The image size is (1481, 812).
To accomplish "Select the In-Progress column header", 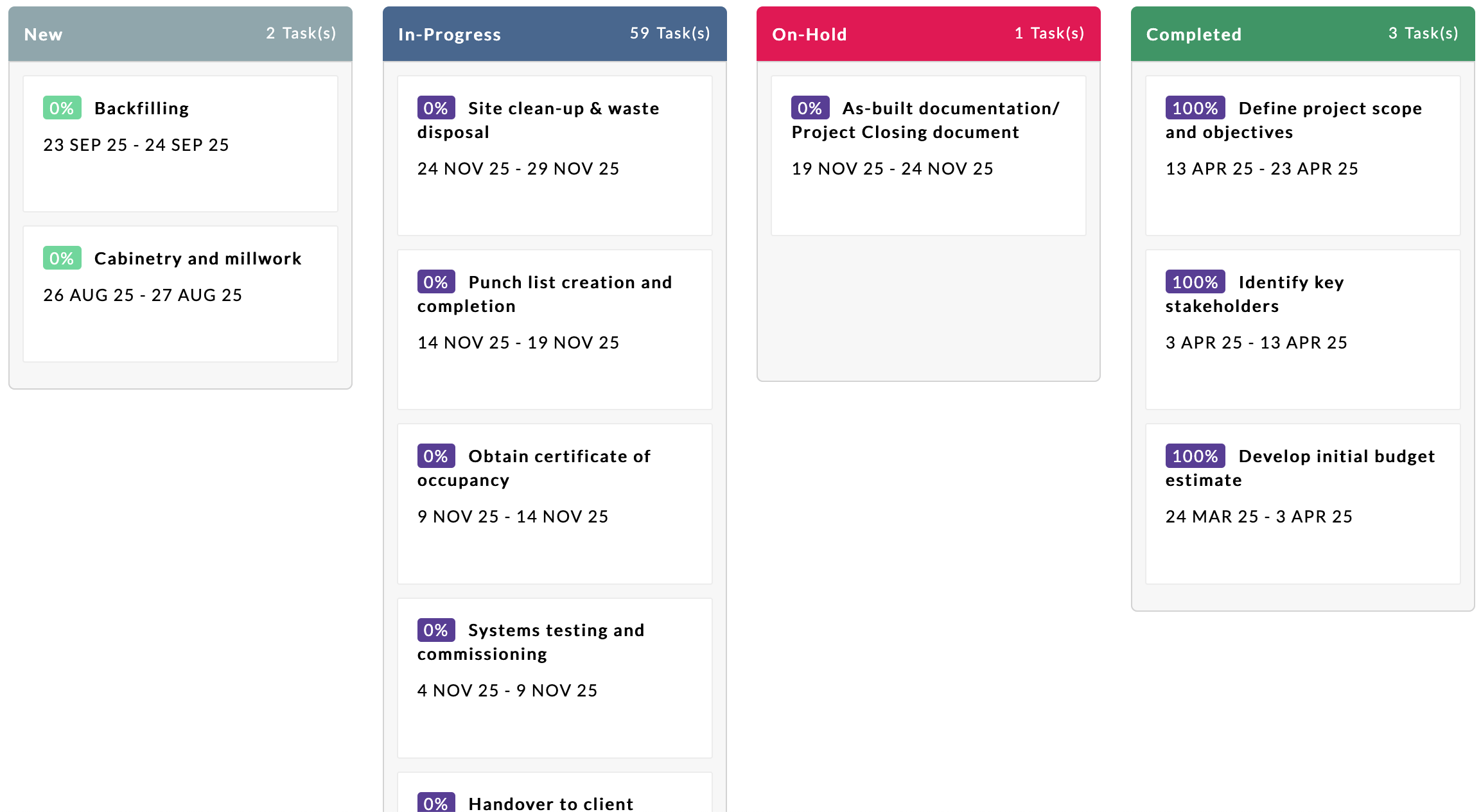I will pyautogui.click(x=449, y=35).
